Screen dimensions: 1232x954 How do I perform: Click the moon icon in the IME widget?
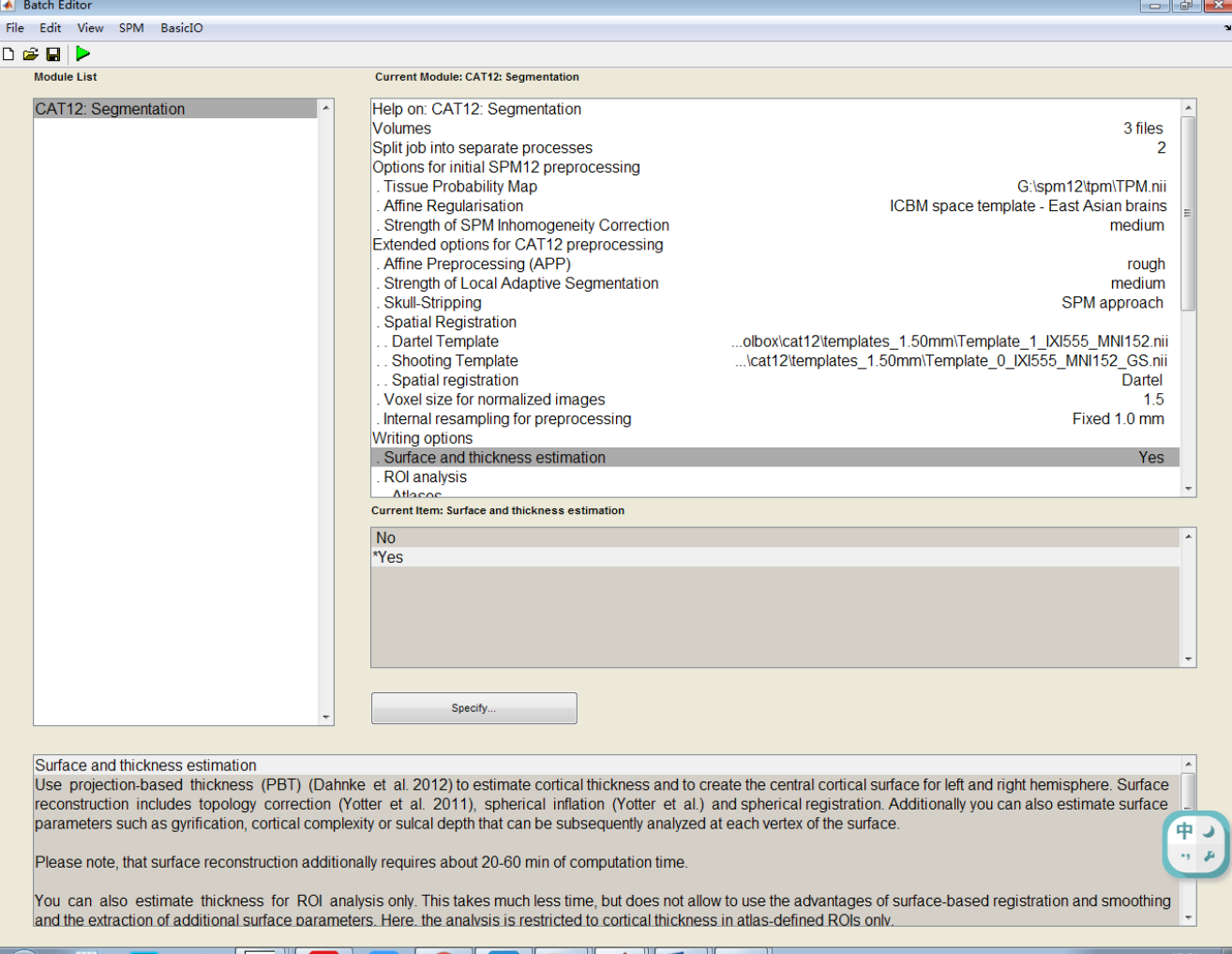pyautogui.click(x=1209, y=831)
